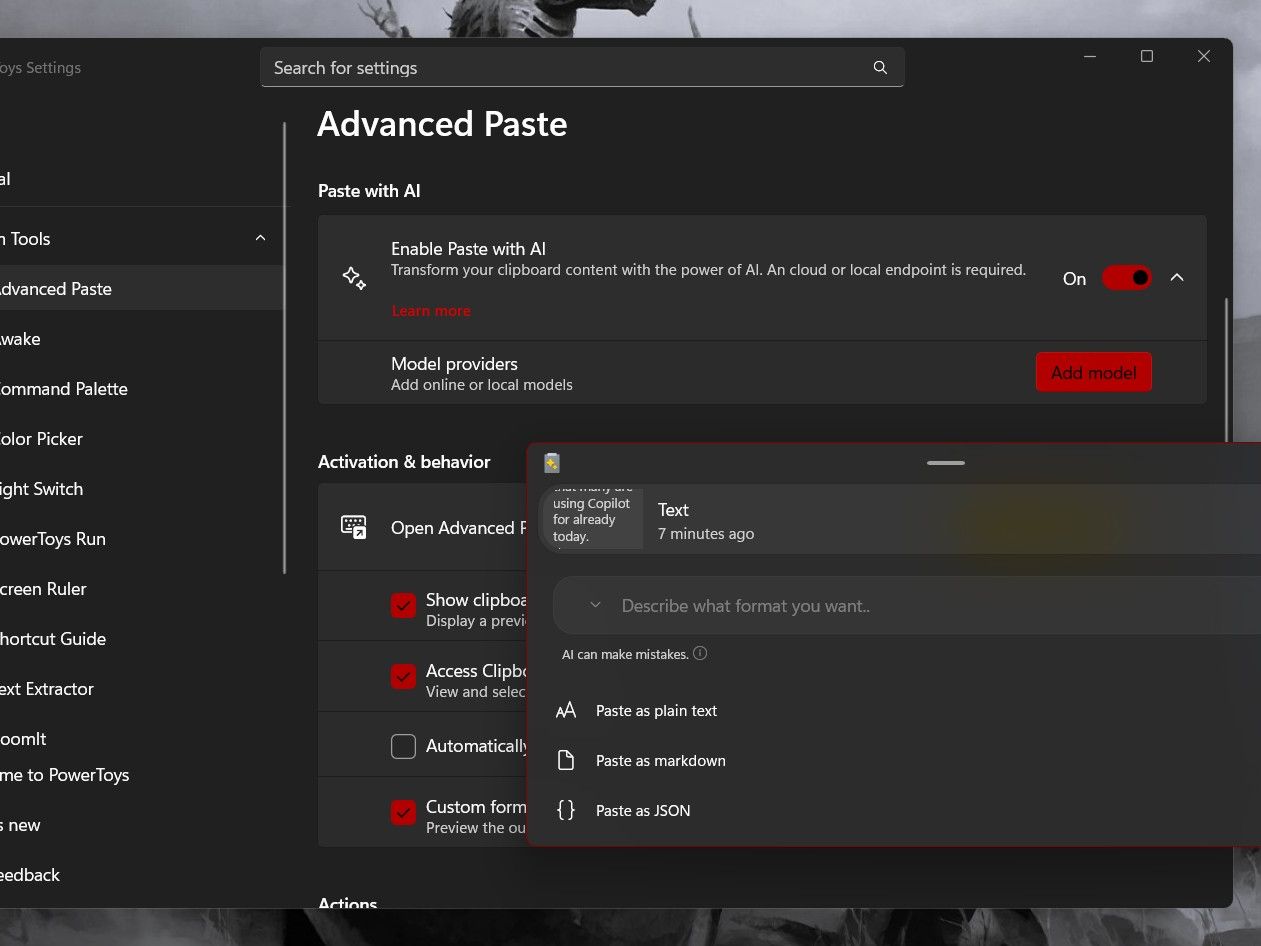The width and height of the screenshot is (1261, 946).
Task: Open Shortcut Guide in the sidebar
Action: click(x=140, y=639)
